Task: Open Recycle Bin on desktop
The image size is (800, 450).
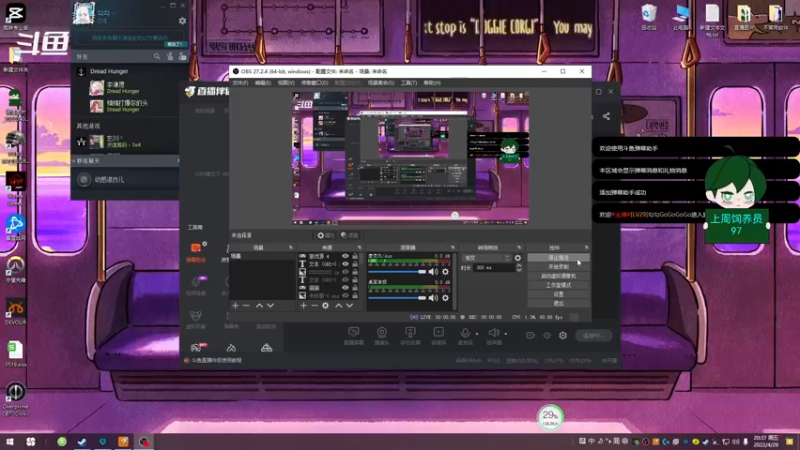Action: [648, 17]
